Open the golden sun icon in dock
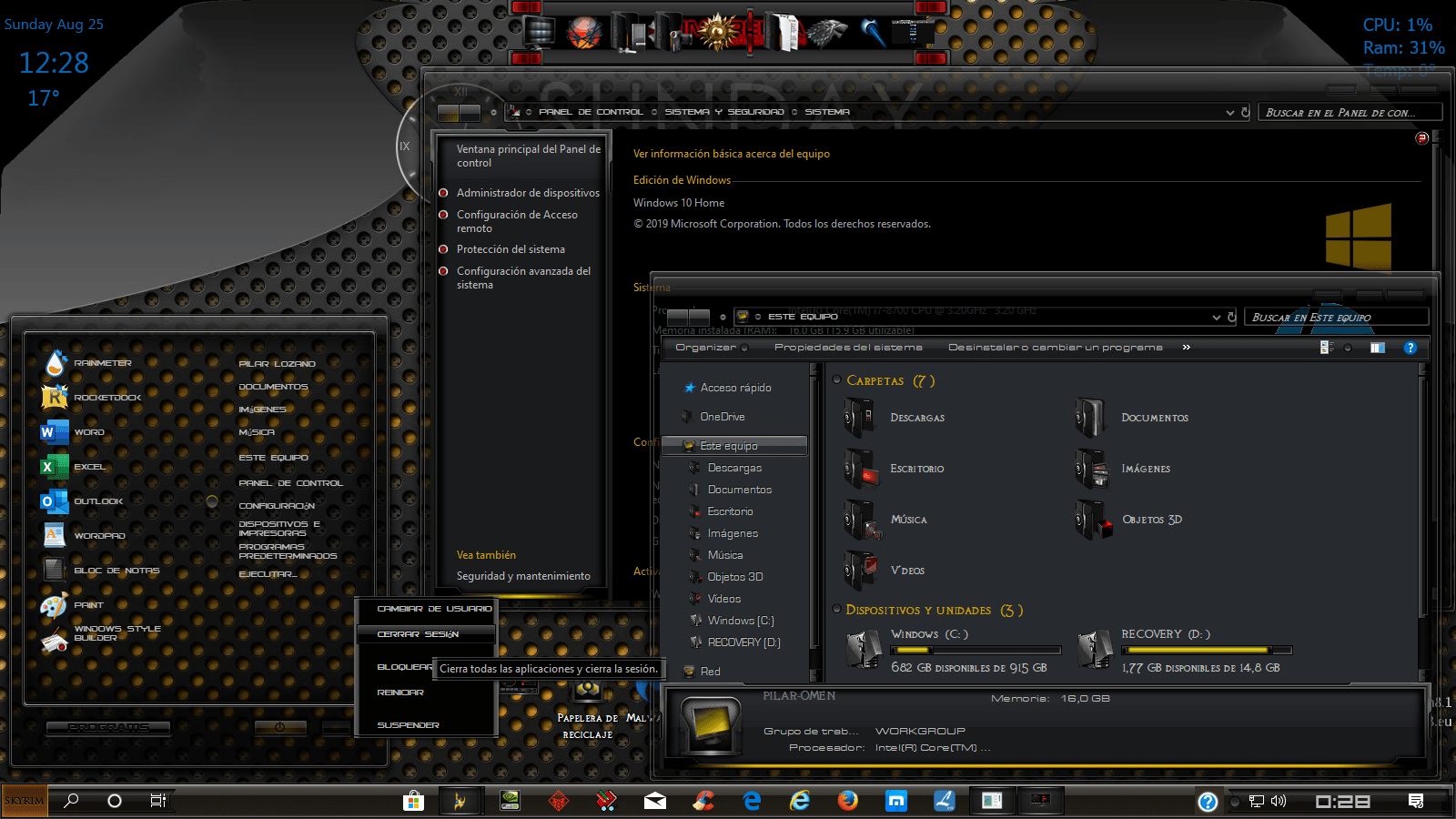Screen dimensions: 1456x819 click(719, 32)
